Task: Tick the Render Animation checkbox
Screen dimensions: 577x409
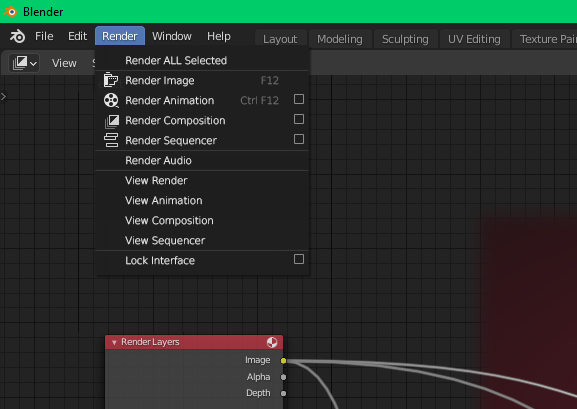Action: (299, 99)
